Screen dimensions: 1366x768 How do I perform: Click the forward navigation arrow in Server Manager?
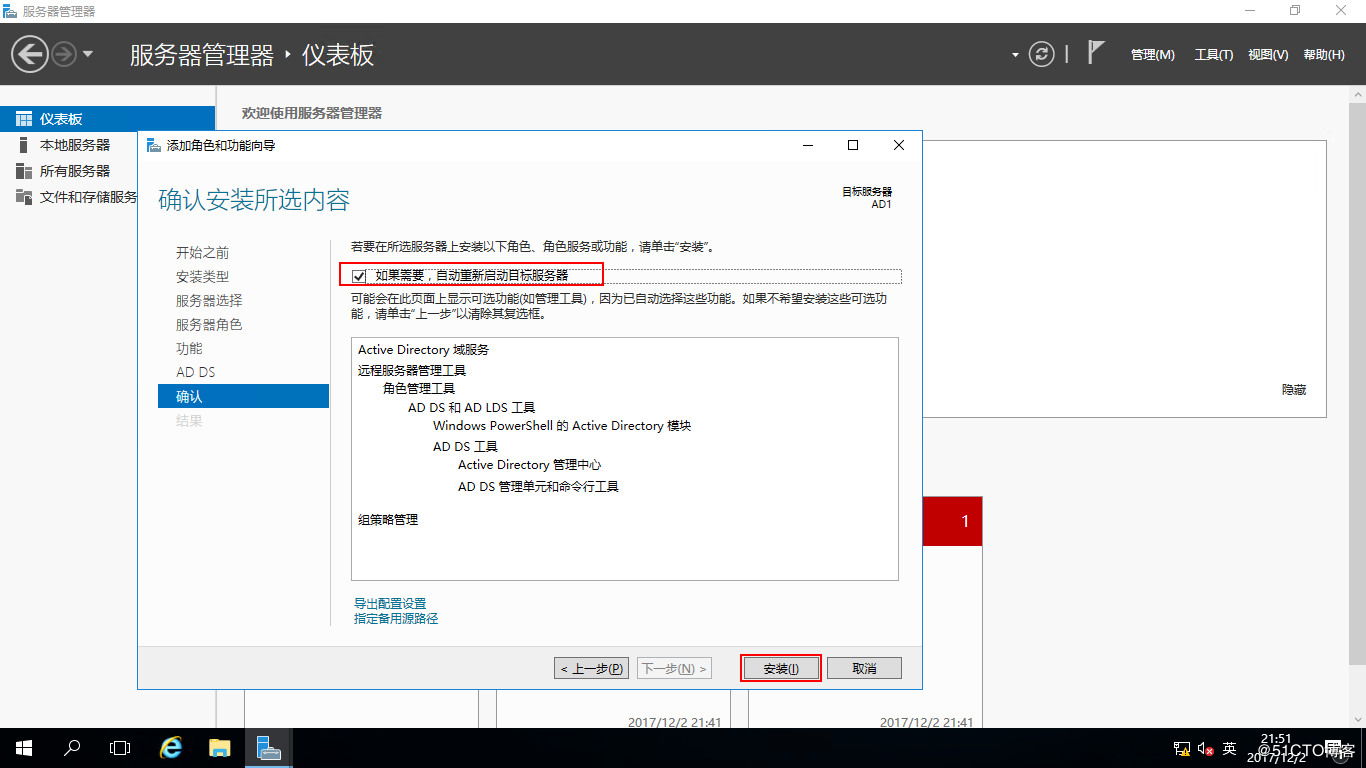tap(64, 54)
